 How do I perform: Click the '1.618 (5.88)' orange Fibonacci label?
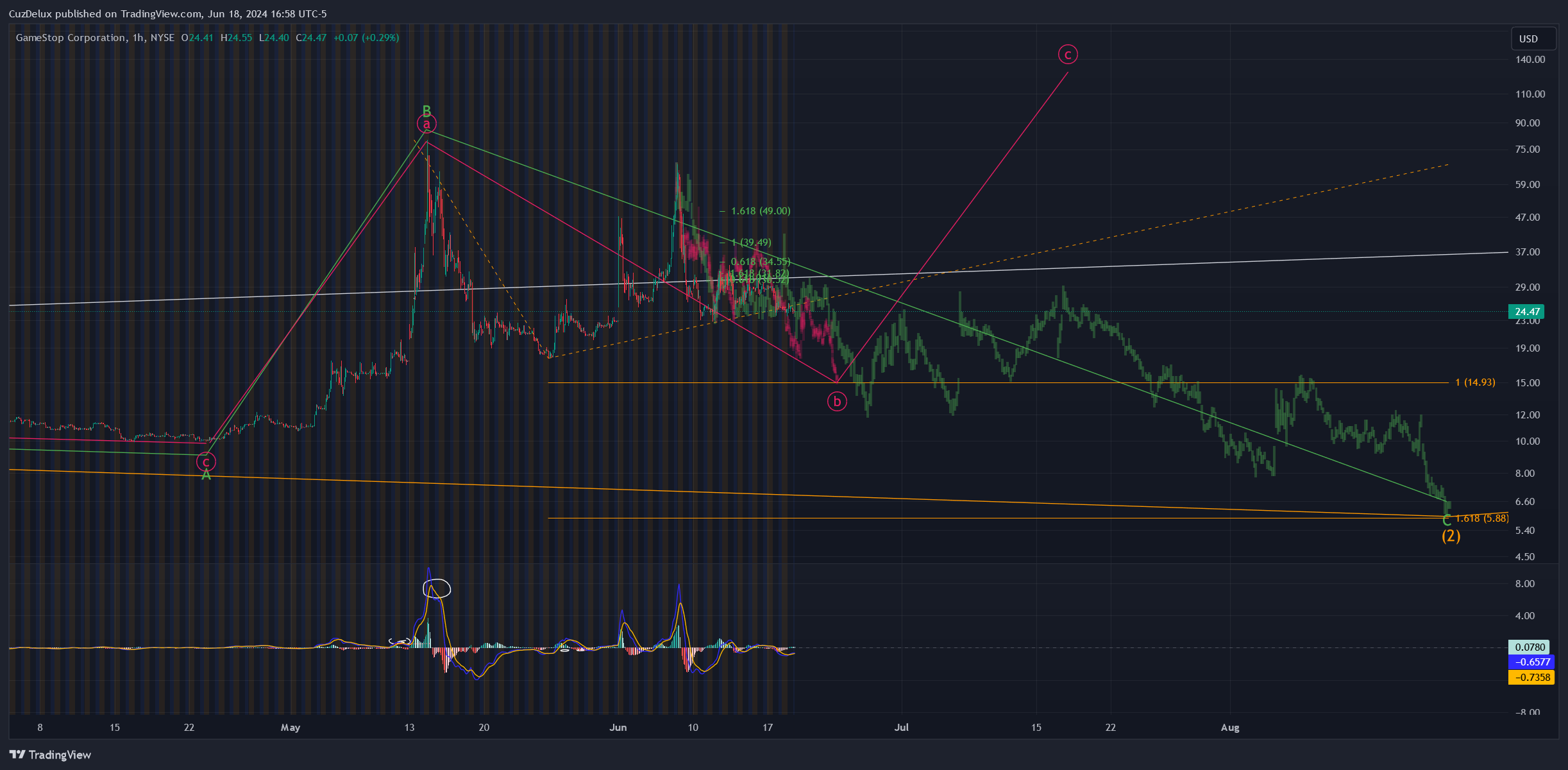pyautogui.click(x=1482, y=518)
